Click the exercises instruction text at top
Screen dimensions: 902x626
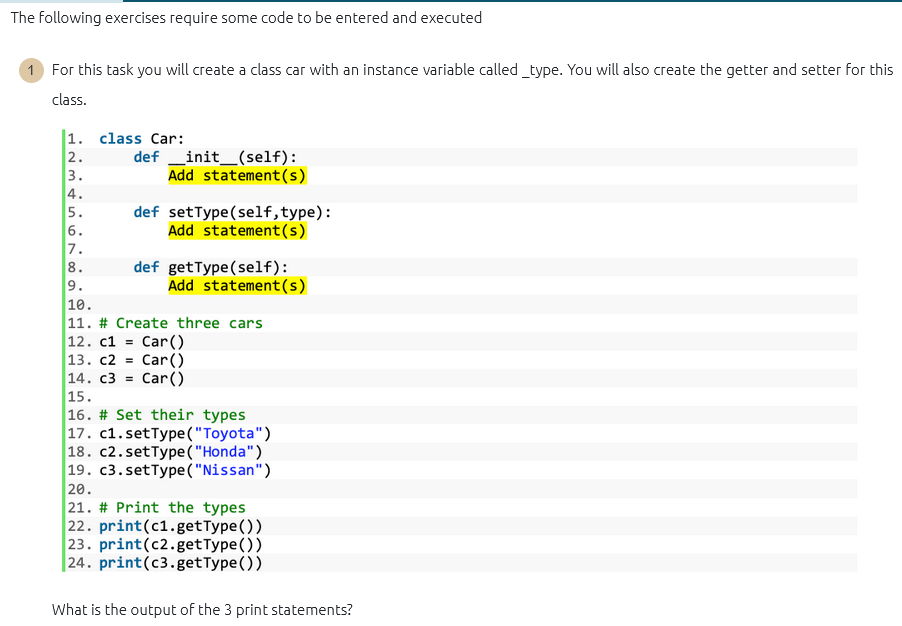coord(244,18)
